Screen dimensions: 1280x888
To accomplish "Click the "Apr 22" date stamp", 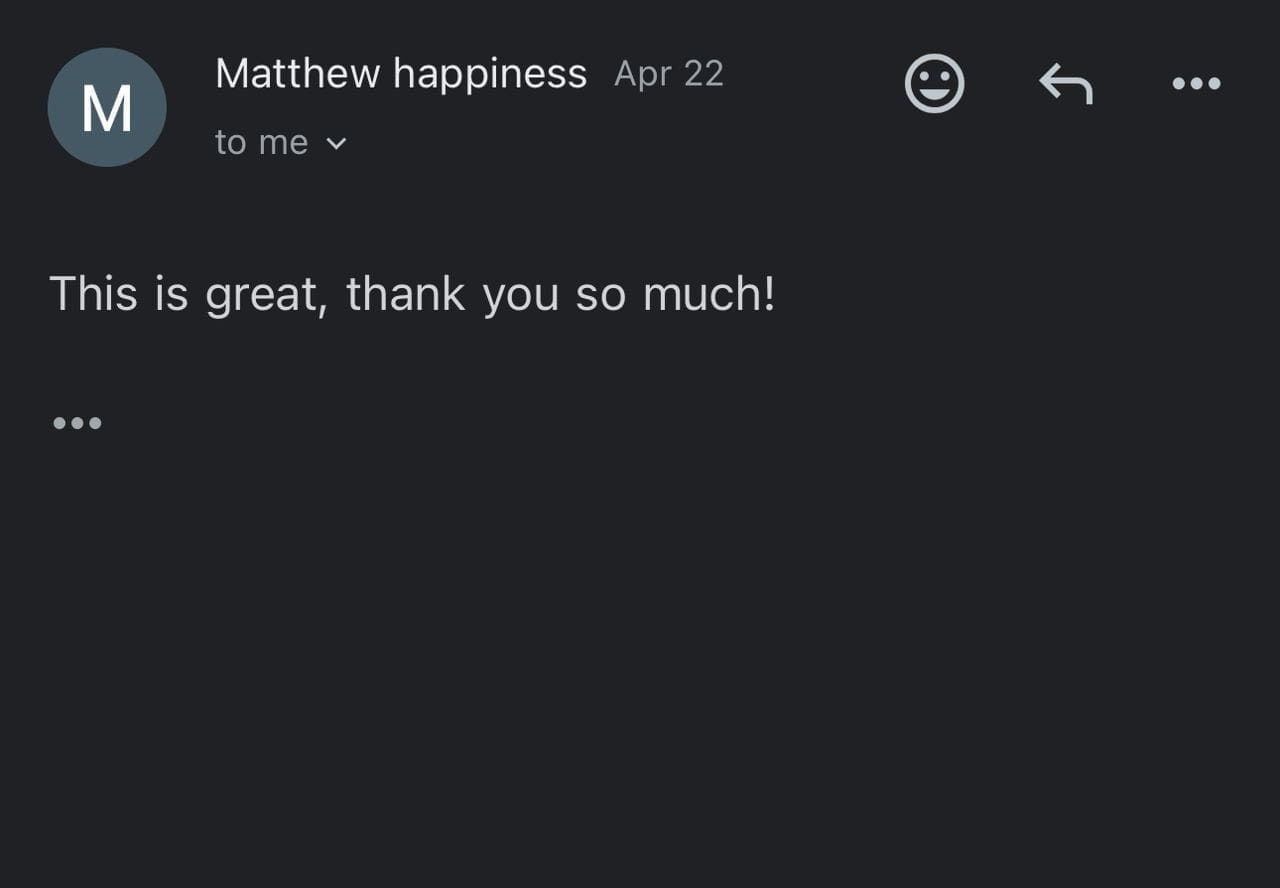I will point(668,74).
